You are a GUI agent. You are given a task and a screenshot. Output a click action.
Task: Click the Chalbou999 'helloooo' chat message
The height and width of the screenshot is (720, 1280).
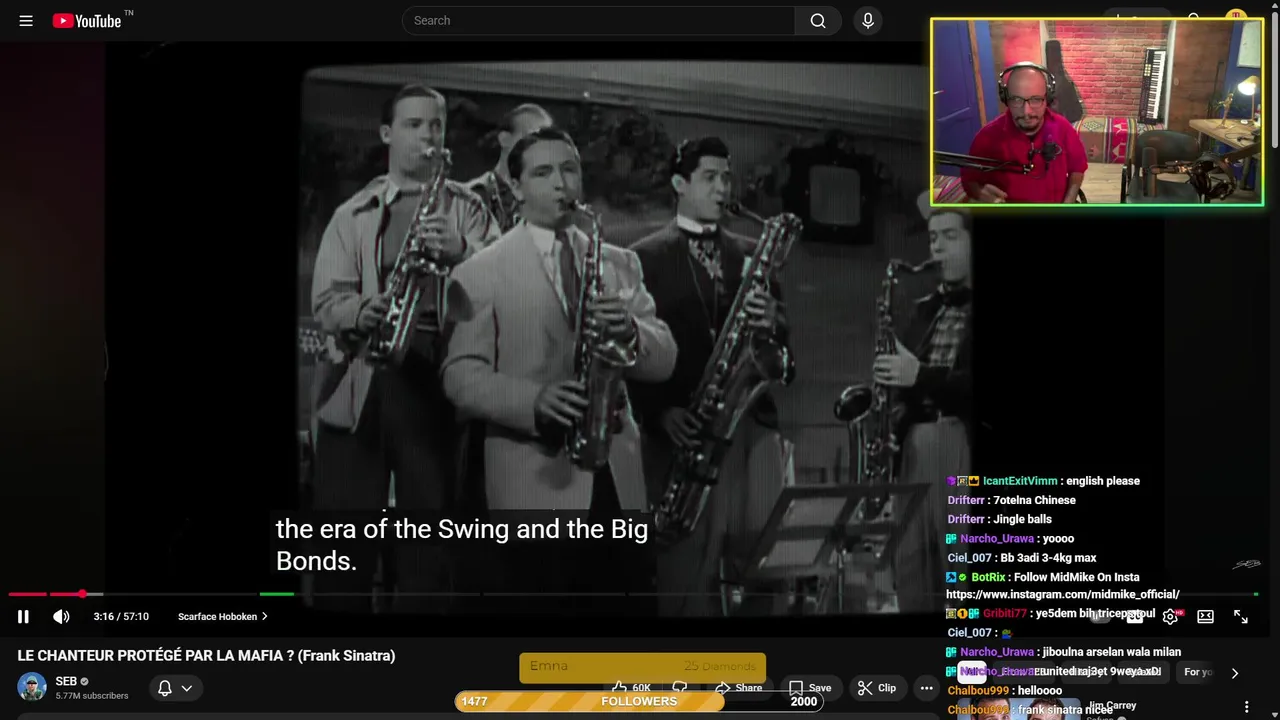[x=1004, y=691]
